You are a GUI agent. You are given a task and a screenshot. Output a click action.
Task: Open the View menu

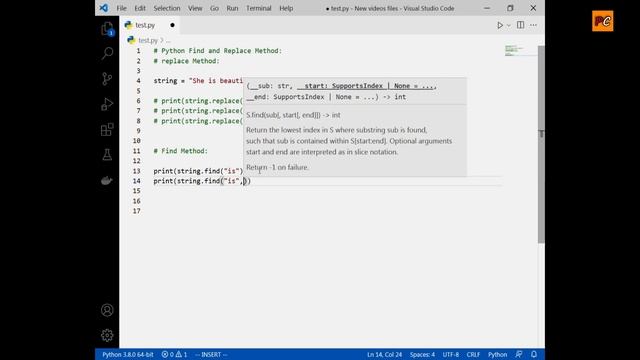tap(195, 8)
